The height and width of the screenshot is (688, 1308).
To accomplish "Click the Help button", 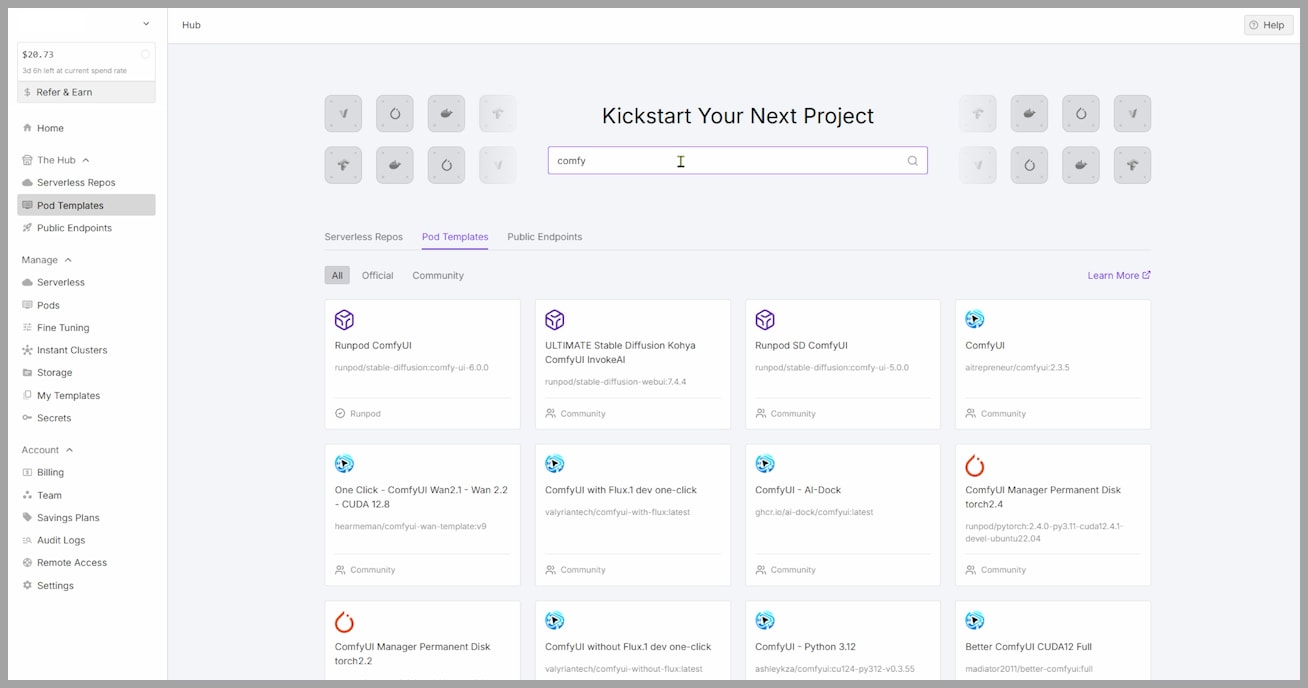I will tap(1268, 25).
